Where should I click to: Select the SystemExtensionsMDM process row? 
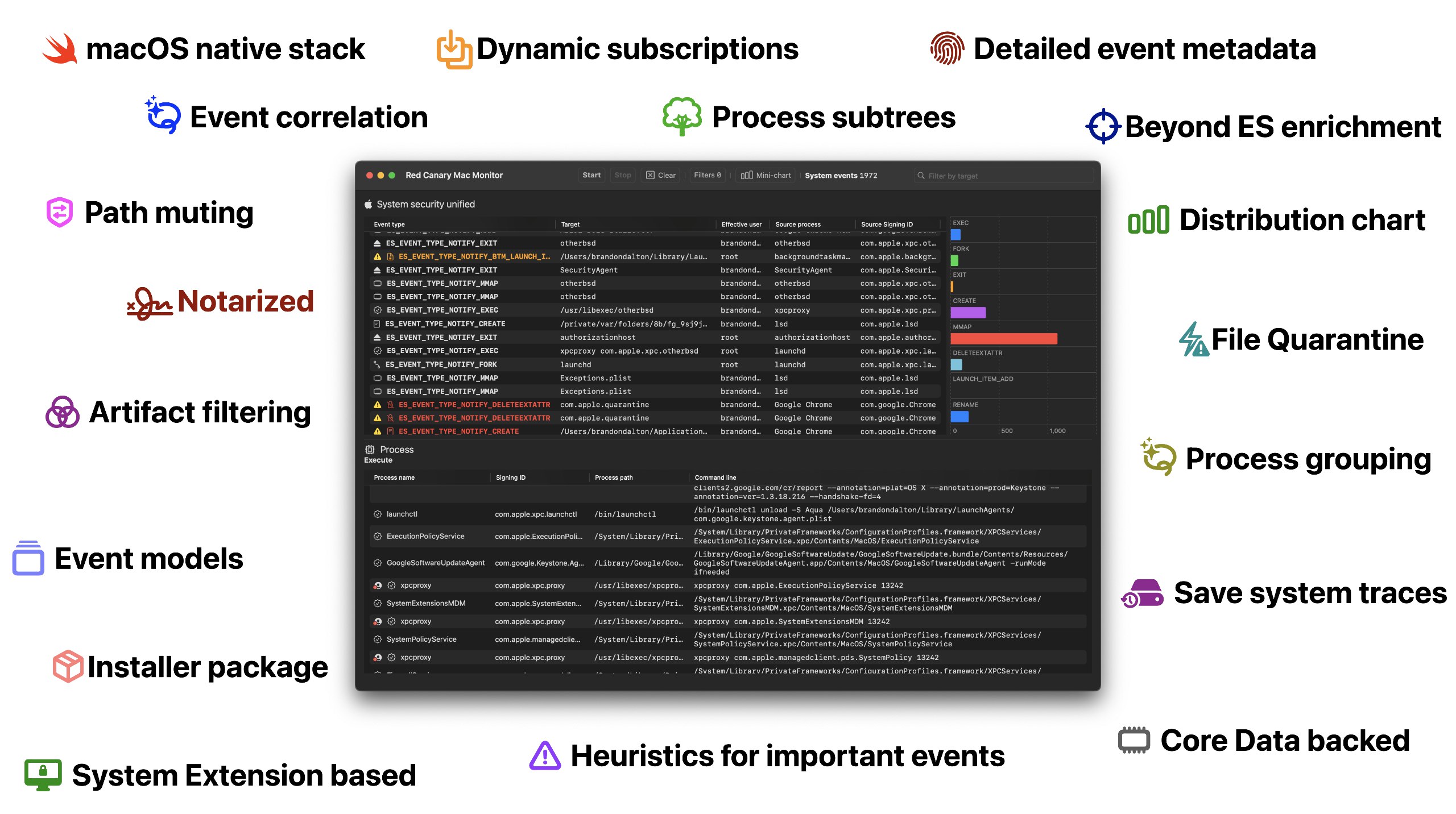pos(728,604)
